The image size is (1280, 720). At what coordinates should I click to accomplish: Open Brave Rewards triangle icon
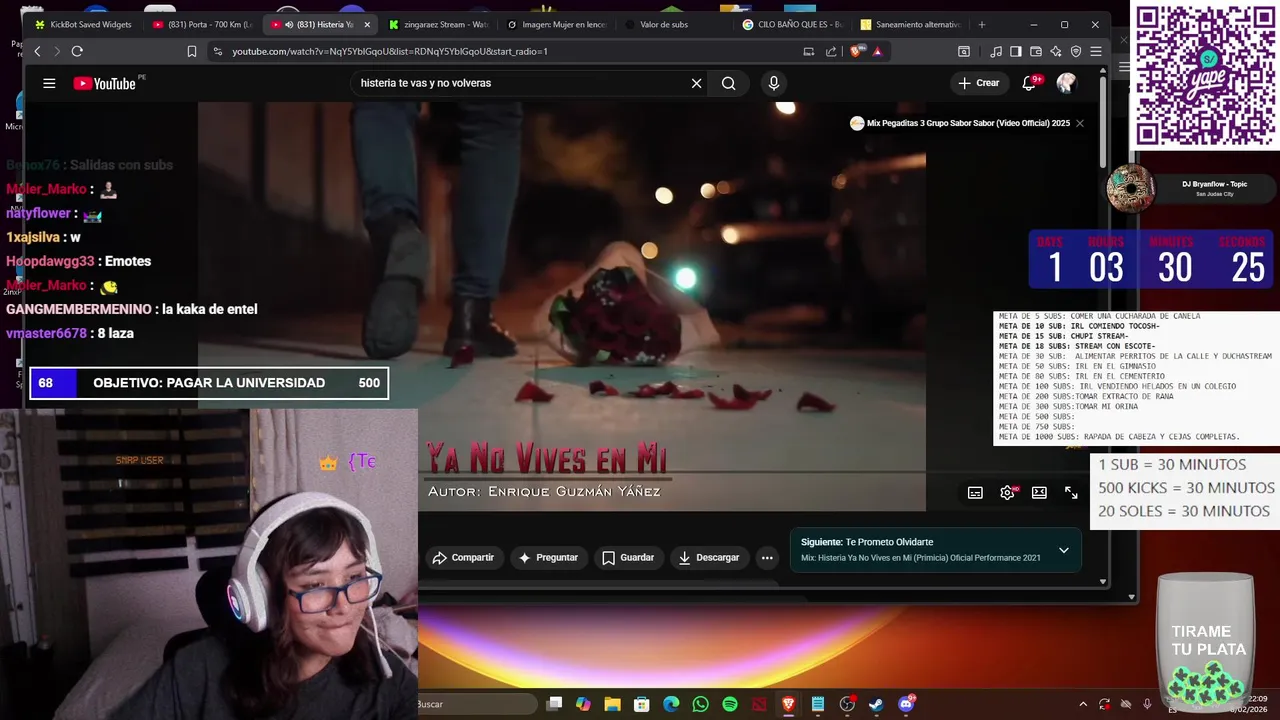[877, 51]
